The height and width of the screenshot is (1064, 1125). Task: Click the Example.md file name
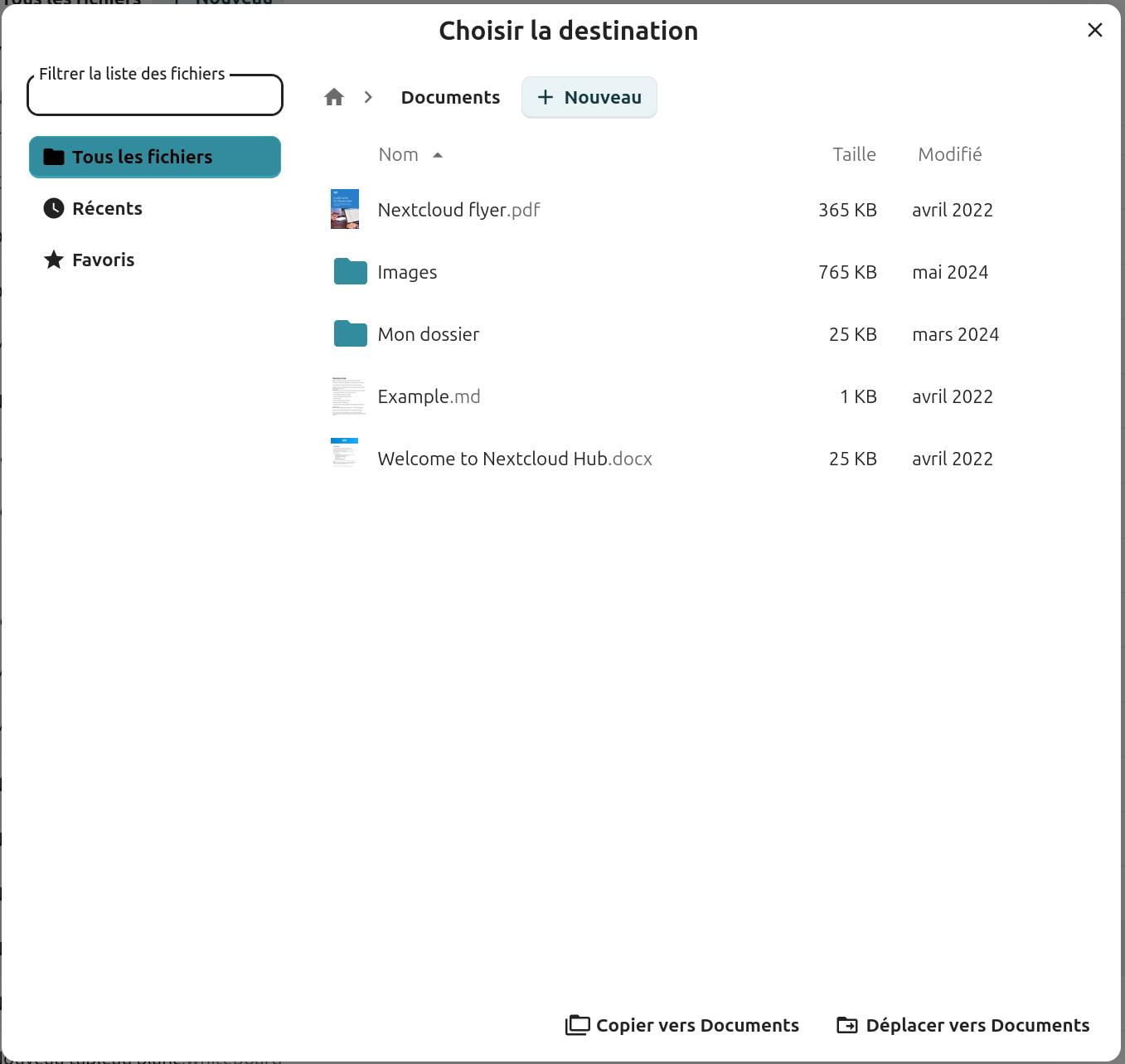(429, 396)
